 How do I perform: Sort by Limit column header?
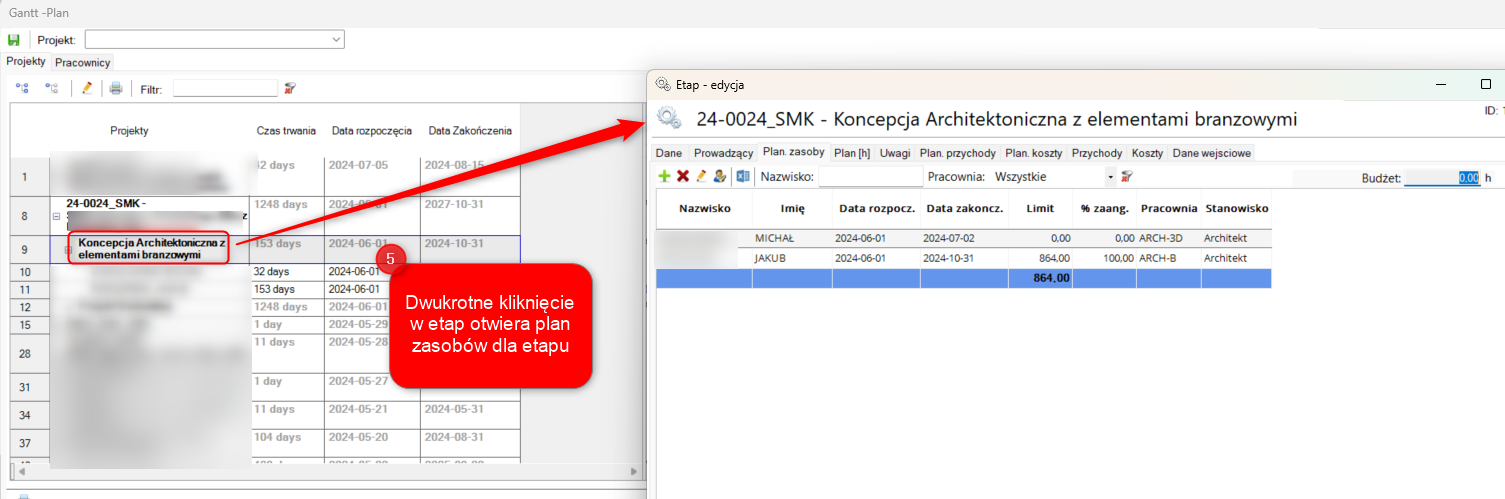click(x=1041, y=209)
